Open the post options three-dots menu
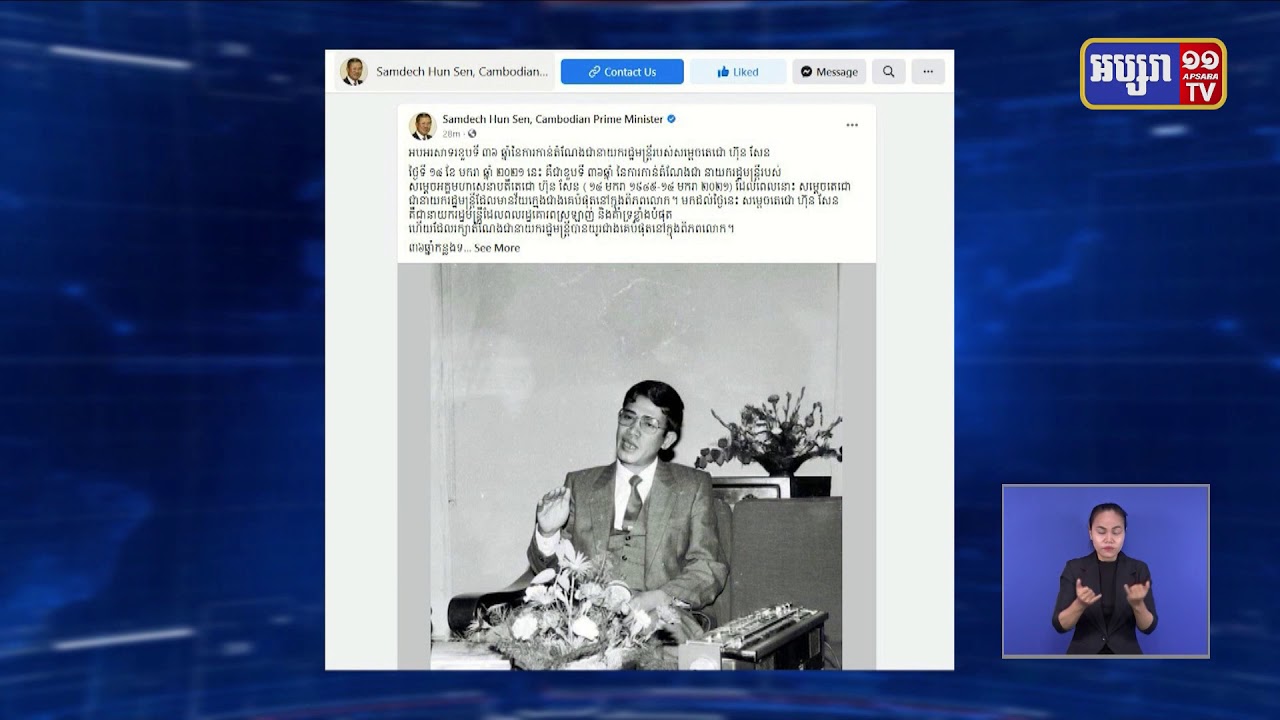Screen dimensions: 1280x720 click(x=852, y=125)
